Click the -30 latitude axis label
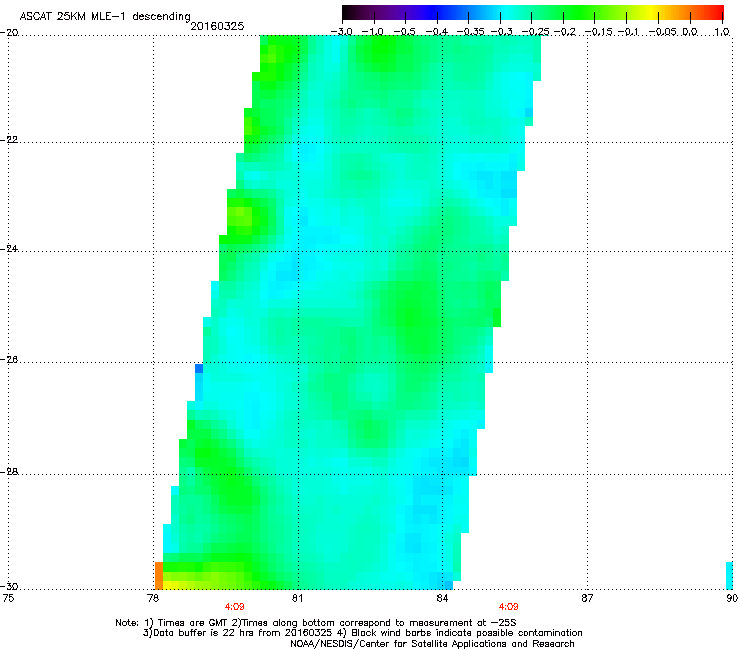Viewport: 740px width, 650px height. click(9, 586)
